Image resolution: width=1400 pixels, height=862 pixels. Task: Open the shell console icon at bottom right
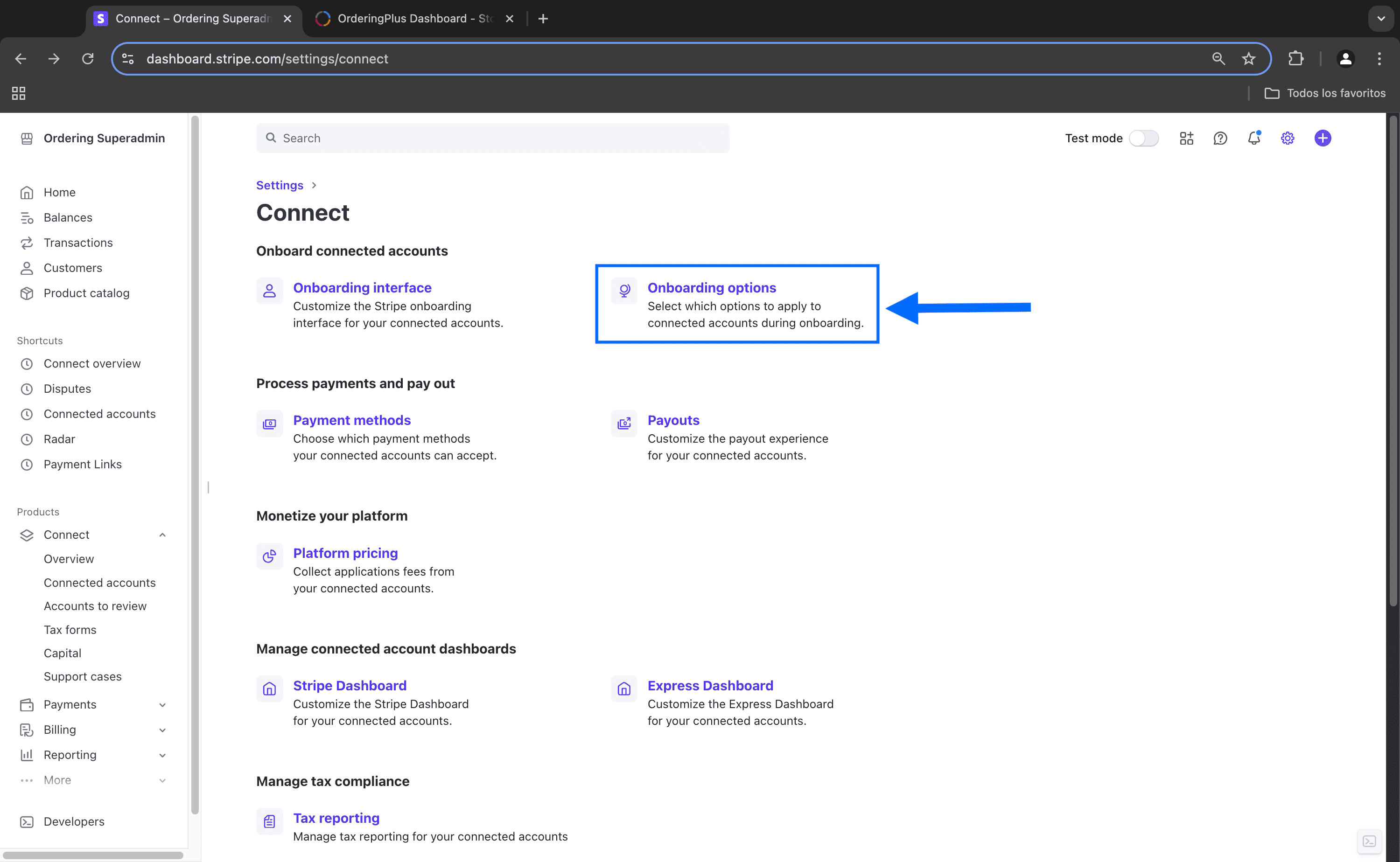[x=1369, y=841]
